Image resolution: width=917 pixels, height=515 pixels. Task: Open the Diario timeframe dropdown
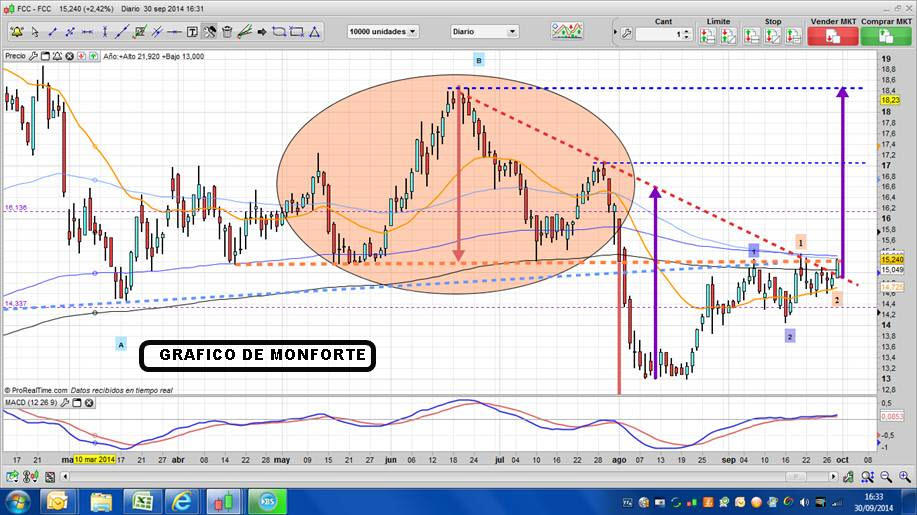click(x=484, y=32)
